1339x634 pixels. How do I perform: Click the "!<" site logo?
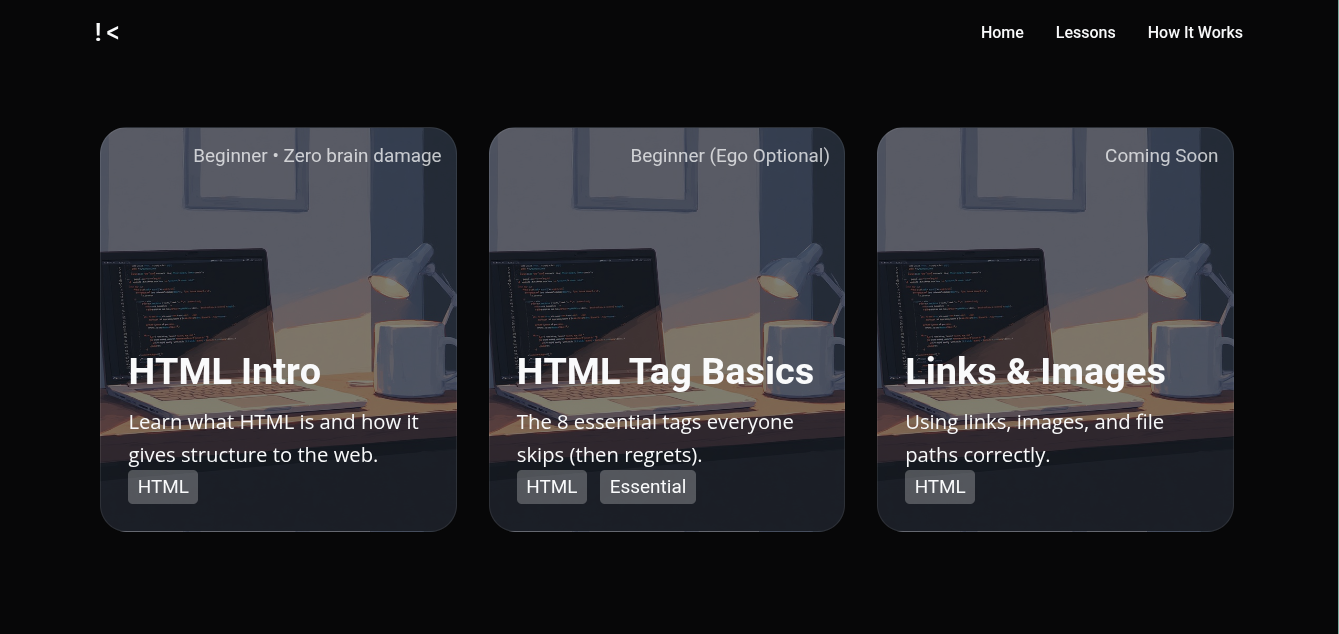[x=107, y=33]
